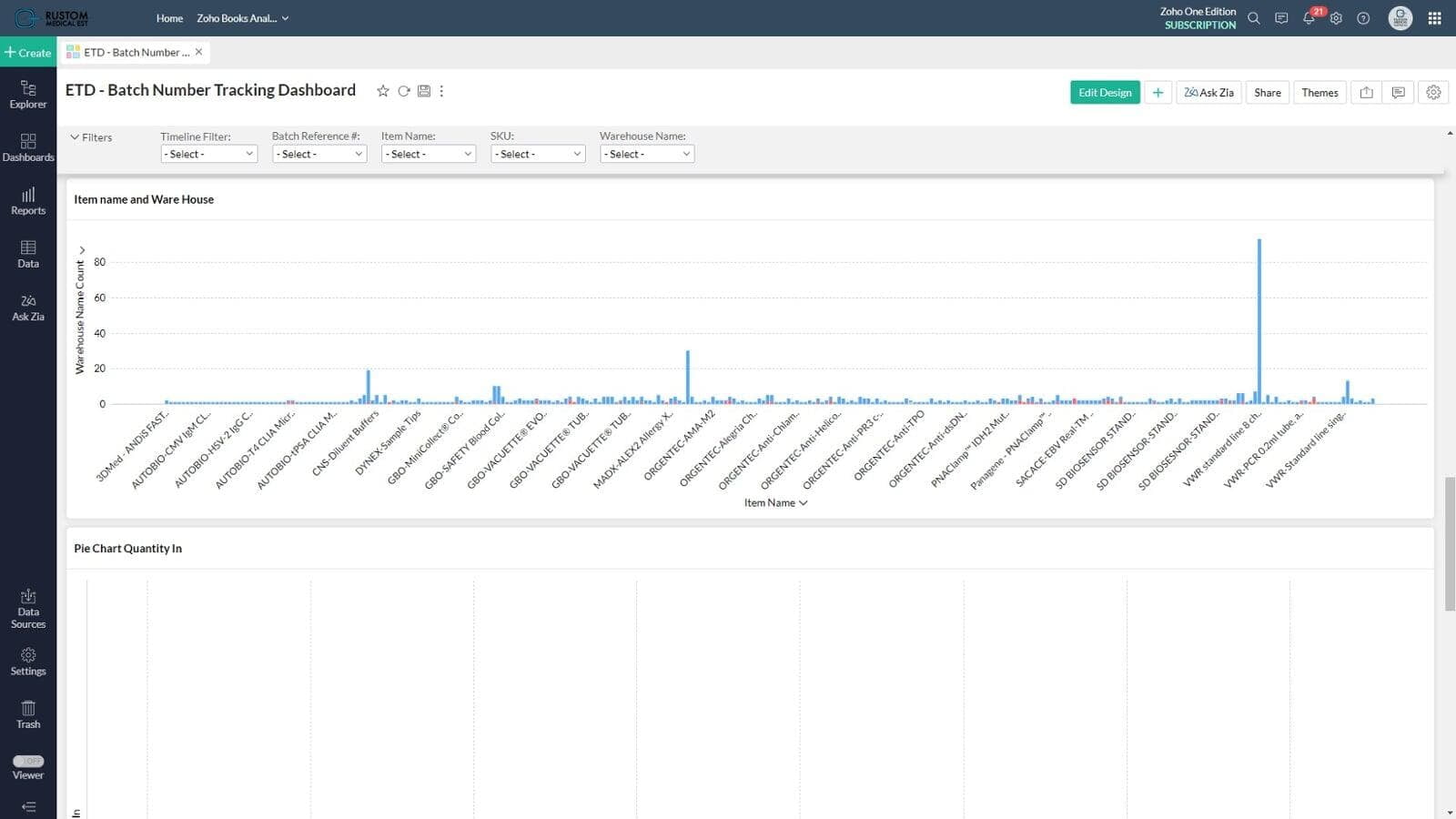Screen dimensions: 1456x819
Task: Open the Themes button
Action: (1319, 92)
